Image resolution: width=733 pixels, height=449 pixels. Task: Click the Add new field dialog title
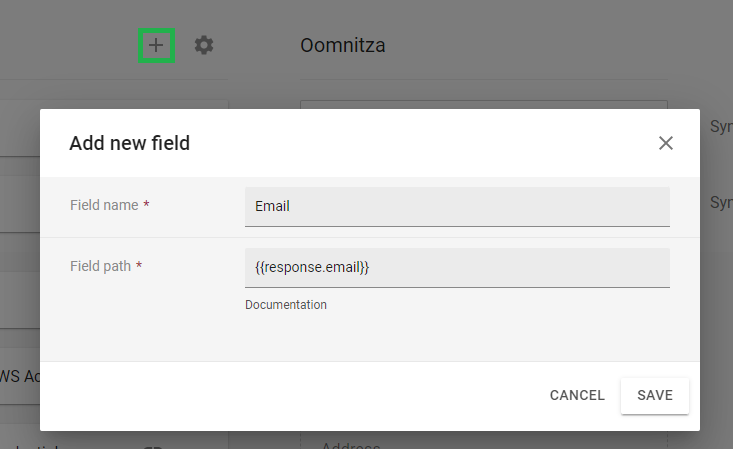click(129, 143)
